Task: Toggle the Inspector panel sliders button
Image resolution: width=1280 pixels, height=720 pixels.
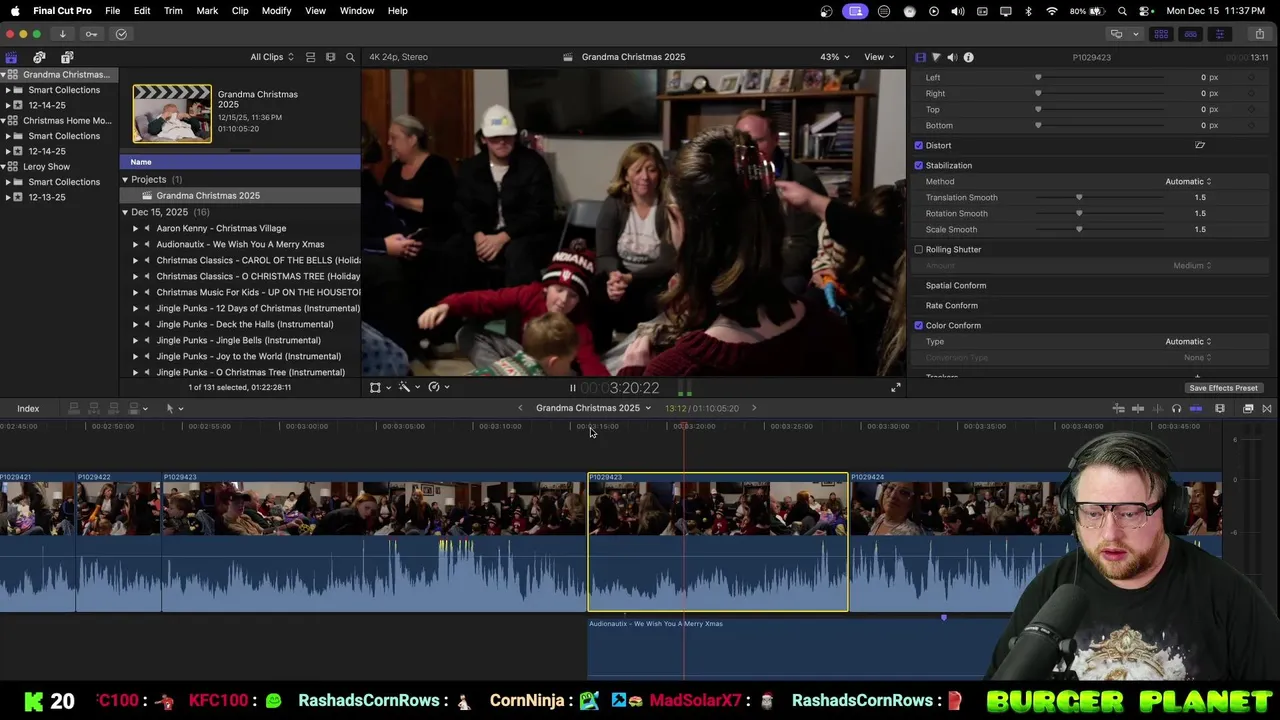Action: tap(1219, 34)
